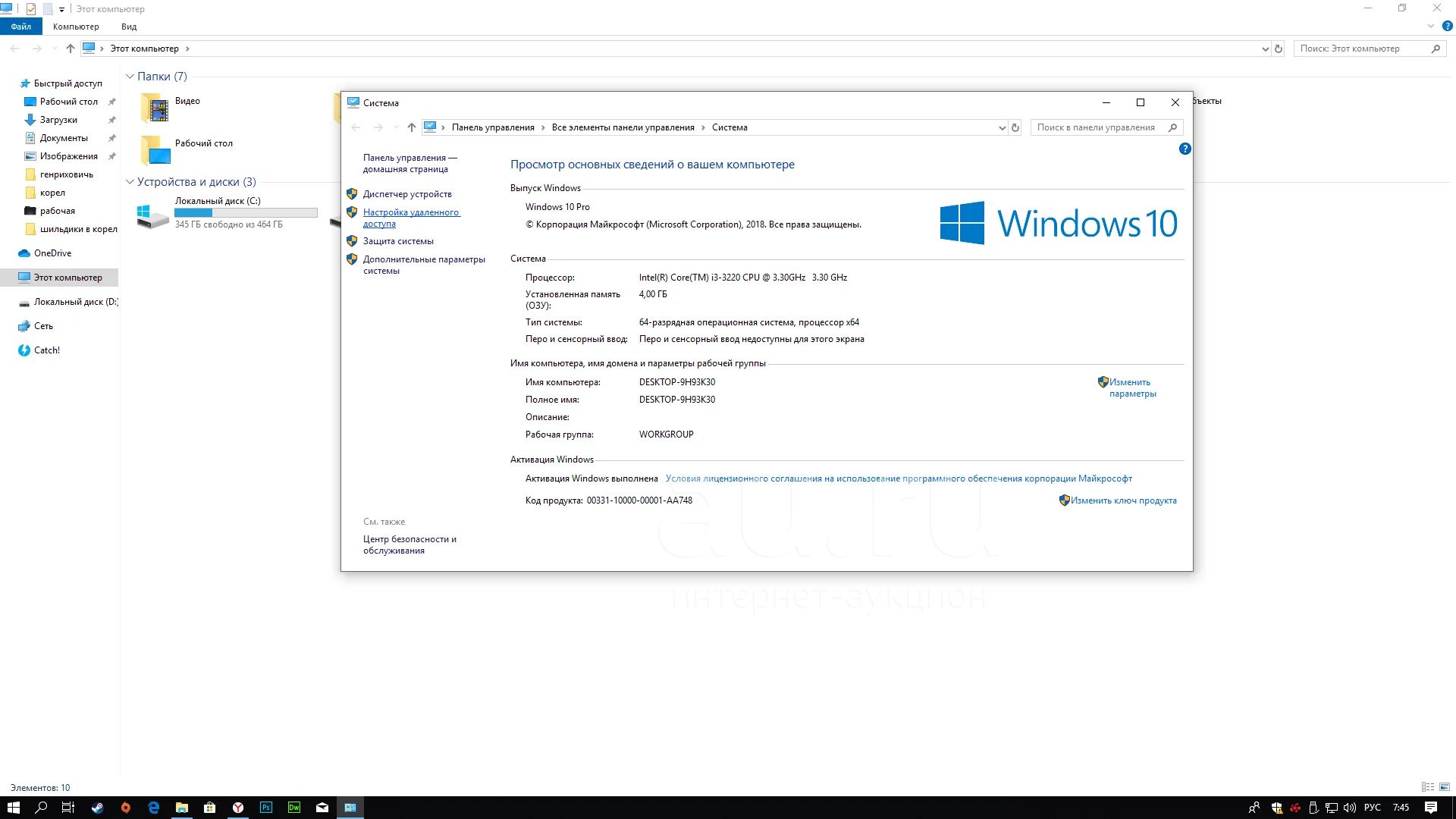Open Центр безопасности и обслуживания link

(x=409, y=544)
